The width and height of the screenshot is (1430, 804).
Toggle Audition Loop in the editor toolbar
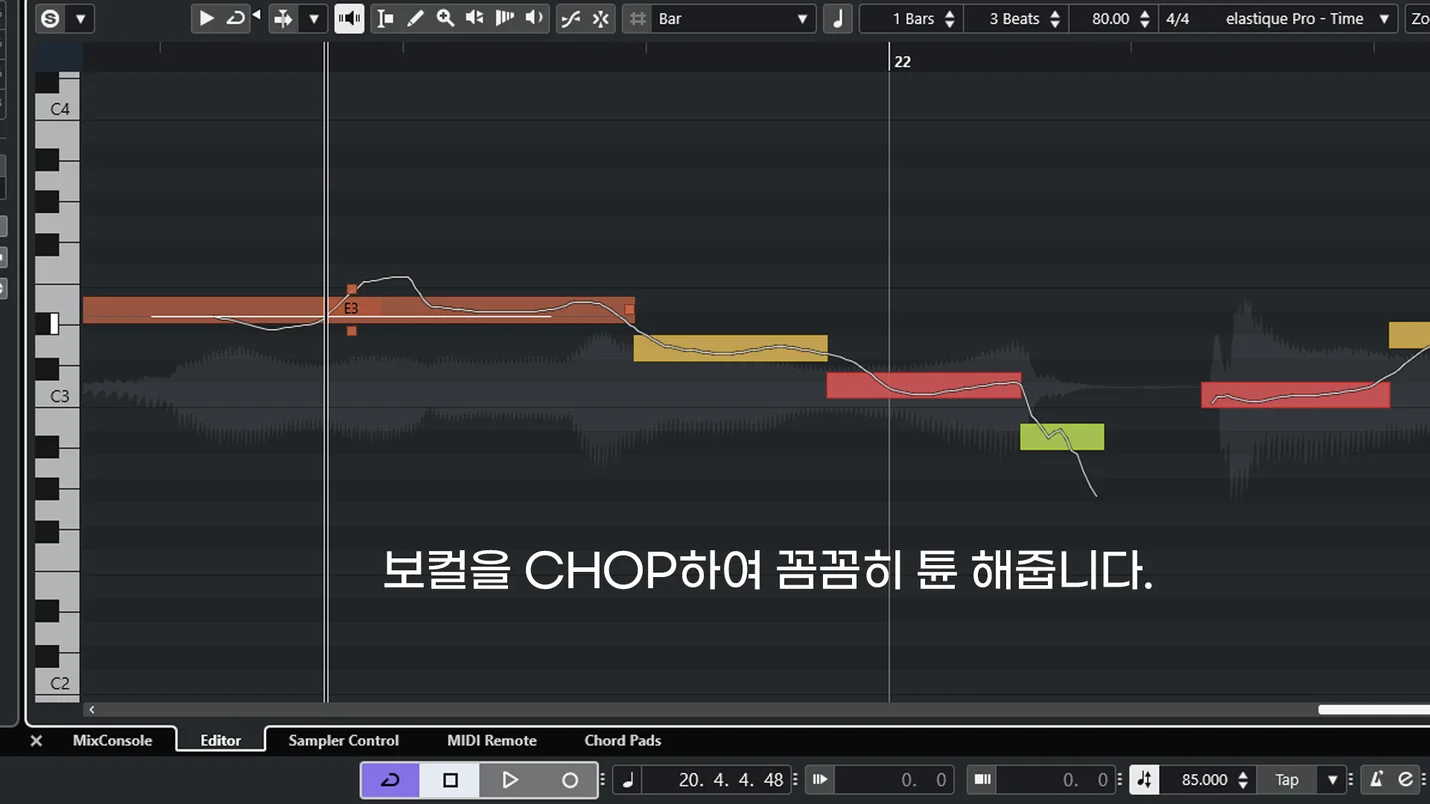[x=236, y=18]
